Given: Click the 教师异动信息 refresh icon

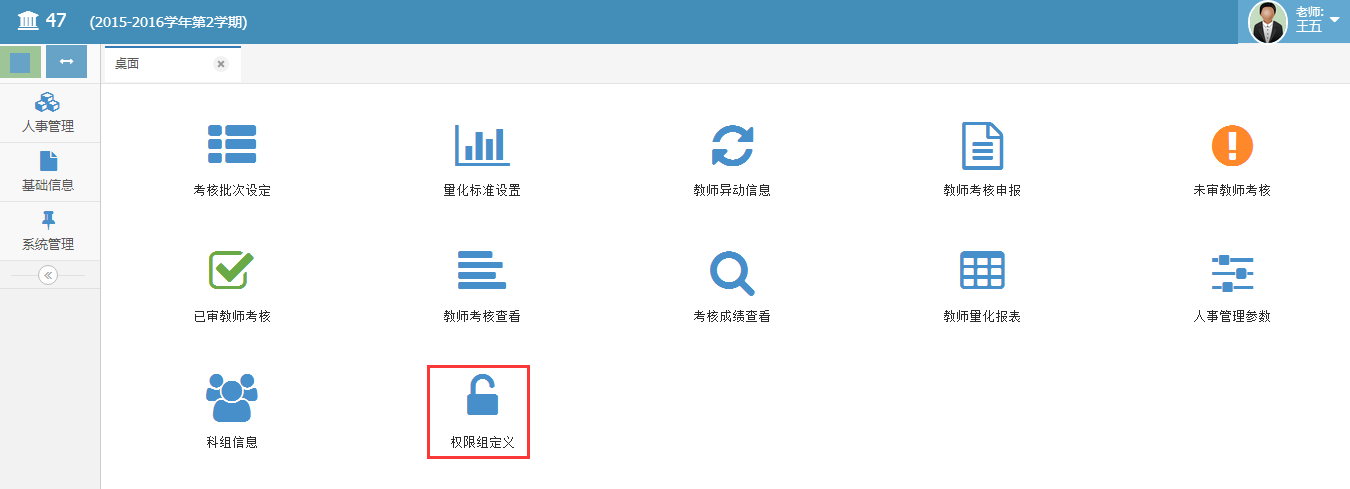Looking at the screenshot, I should (x=732, y=145).
